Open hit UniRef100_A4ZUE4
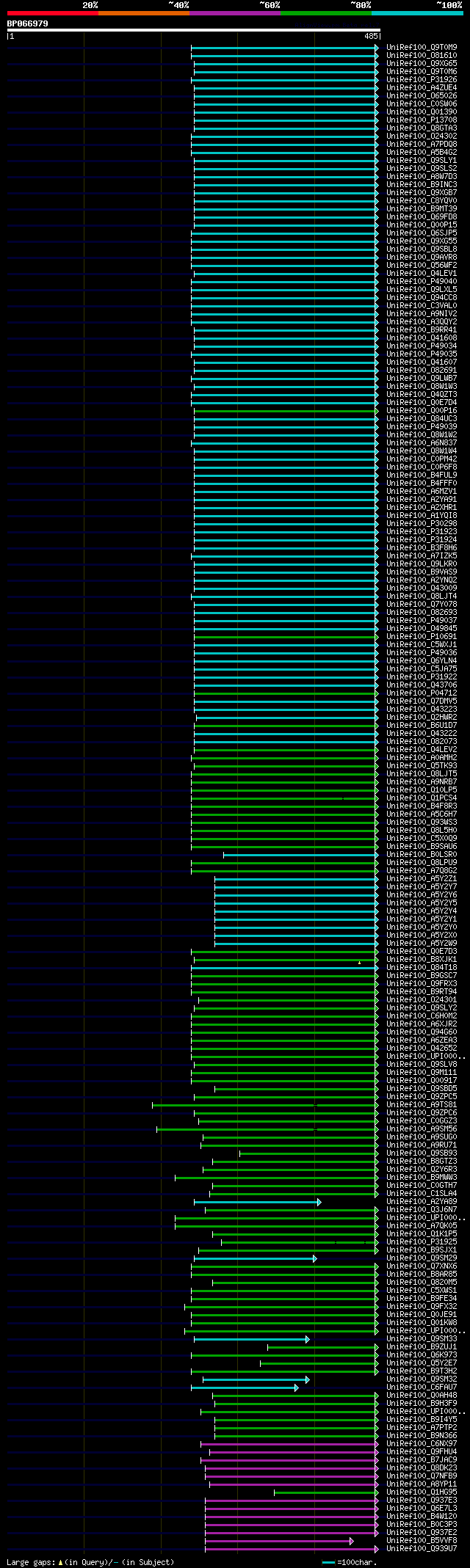This screenshot has height=1568, width=470. tap(422, 87)
